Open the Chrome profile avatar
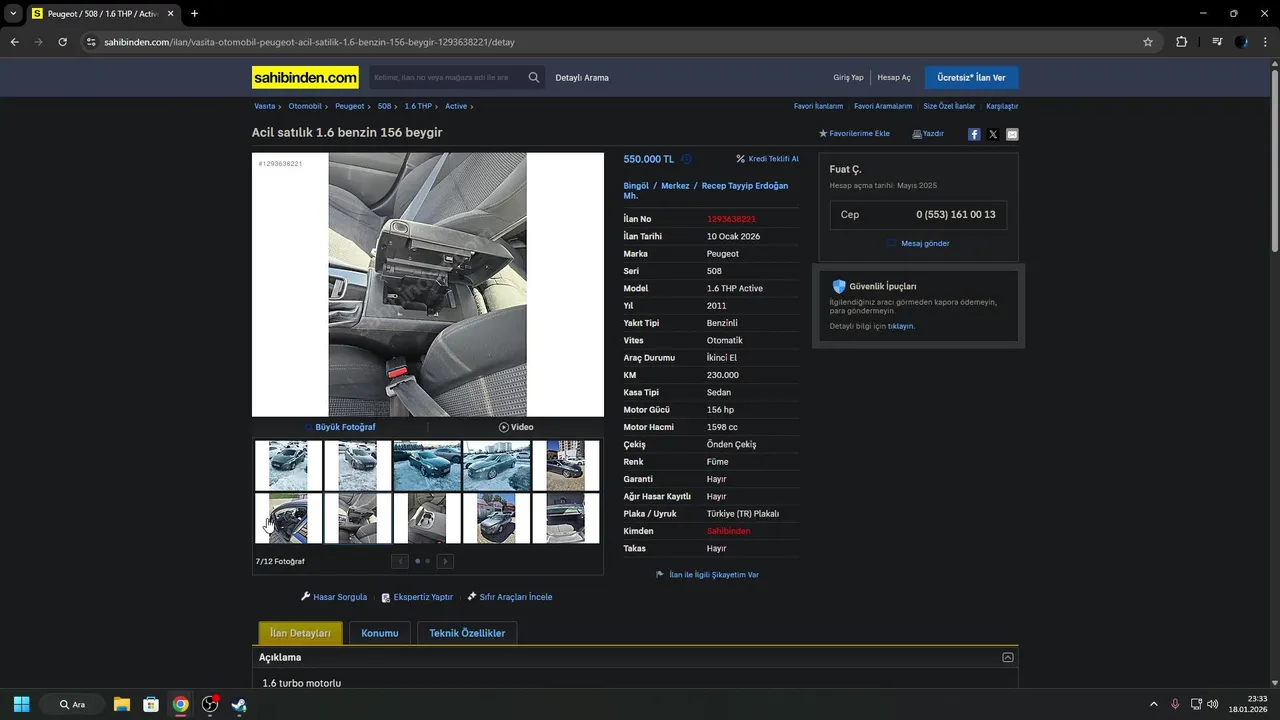 (1242, 42)
